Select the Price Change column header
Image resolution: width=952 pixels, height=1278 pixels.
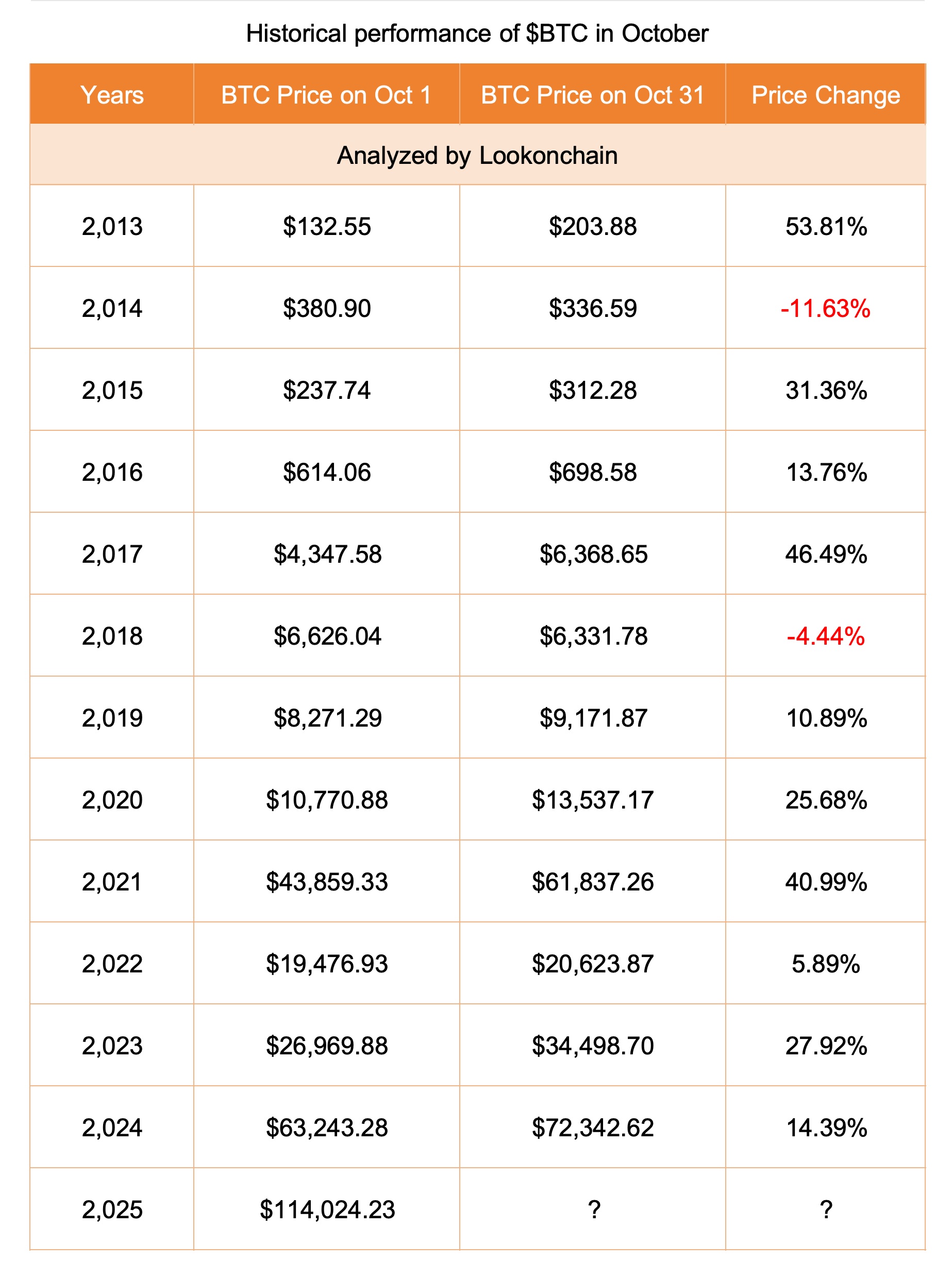coord(825,95)
